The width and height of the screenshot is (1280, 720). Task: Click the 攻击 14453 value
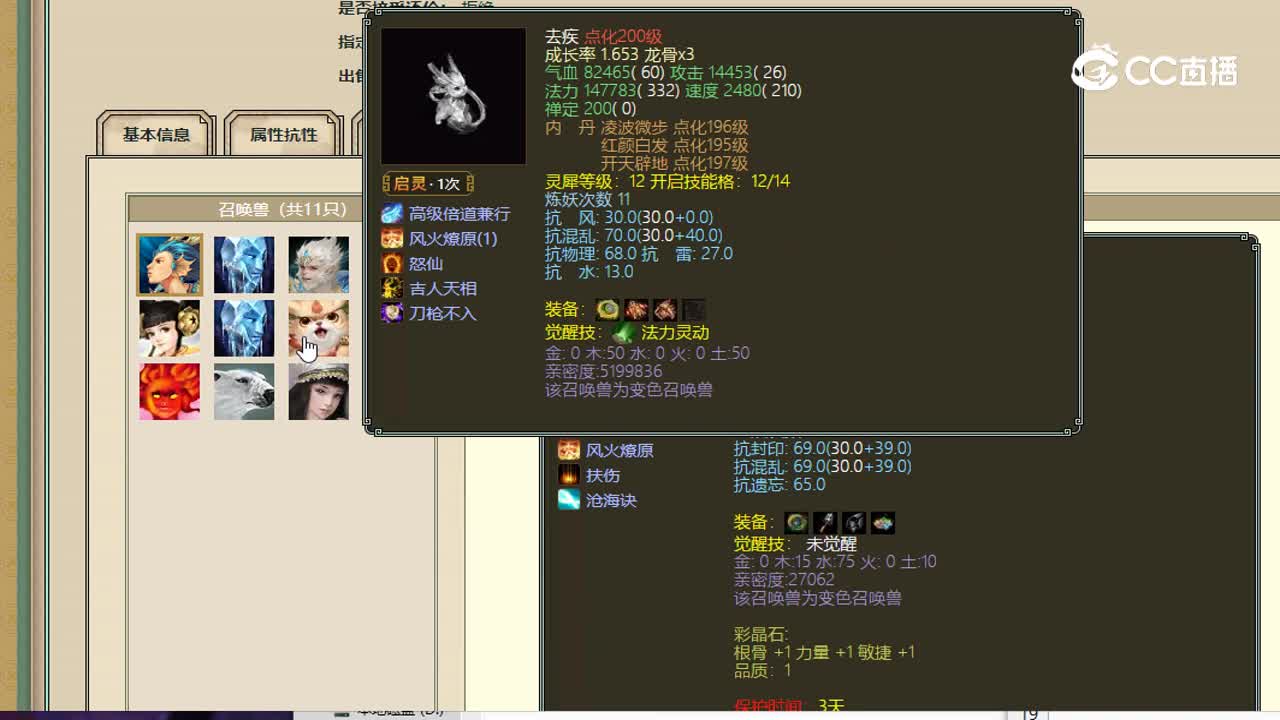[x=728, y=73]
